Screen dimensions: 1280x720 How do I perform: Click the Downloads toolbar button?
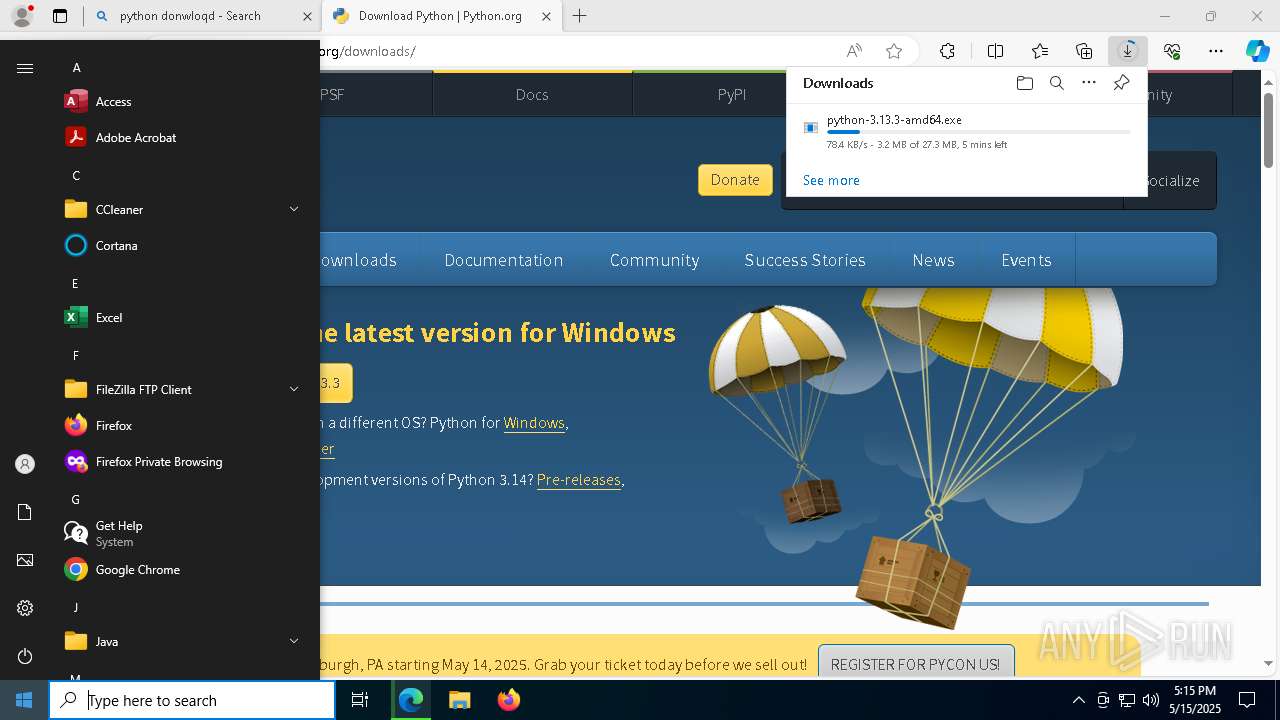pos(1128,51)
